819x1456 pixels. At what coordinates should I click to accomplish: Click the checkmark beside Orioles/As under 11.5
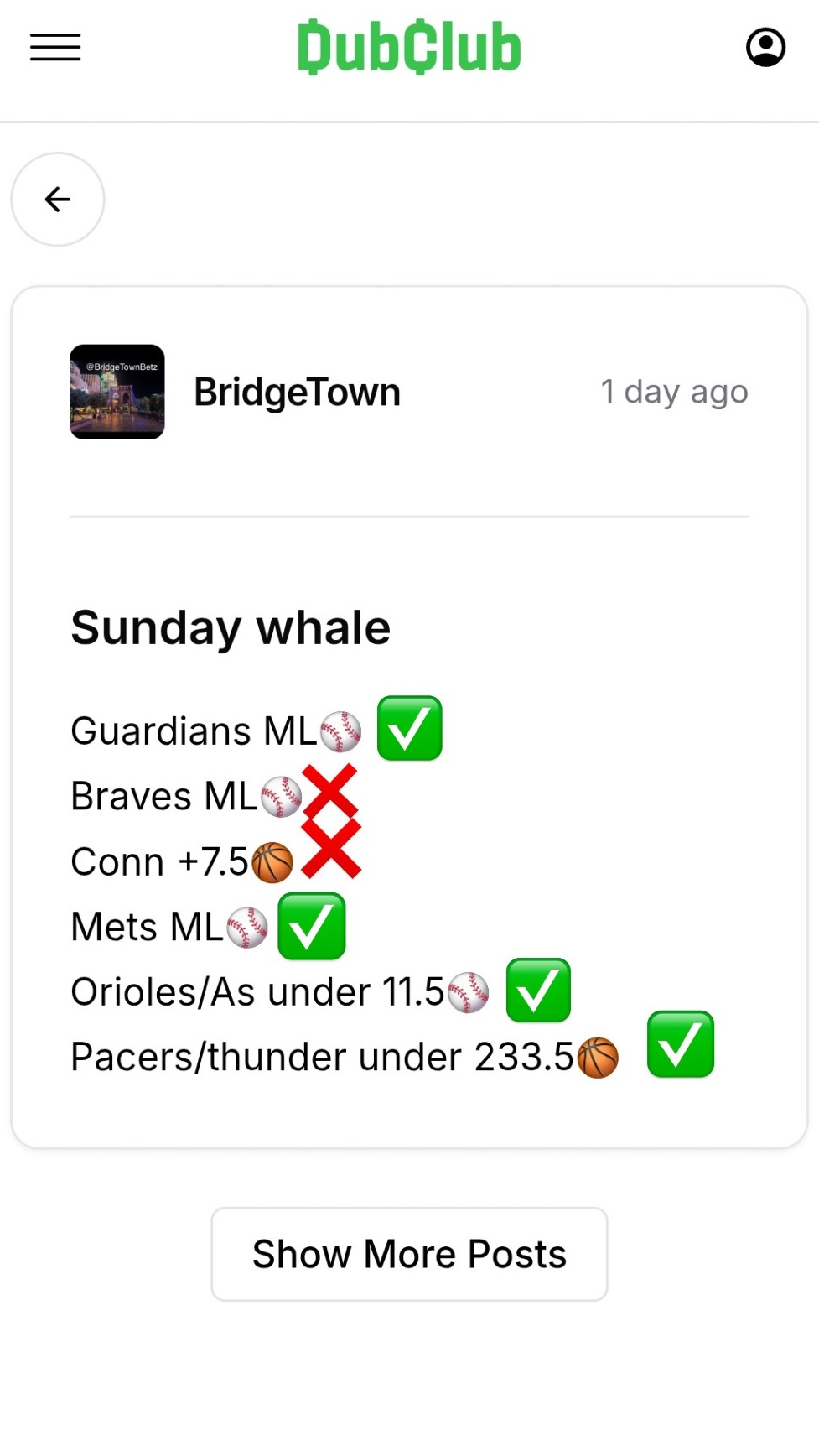(x=538, y=991)
